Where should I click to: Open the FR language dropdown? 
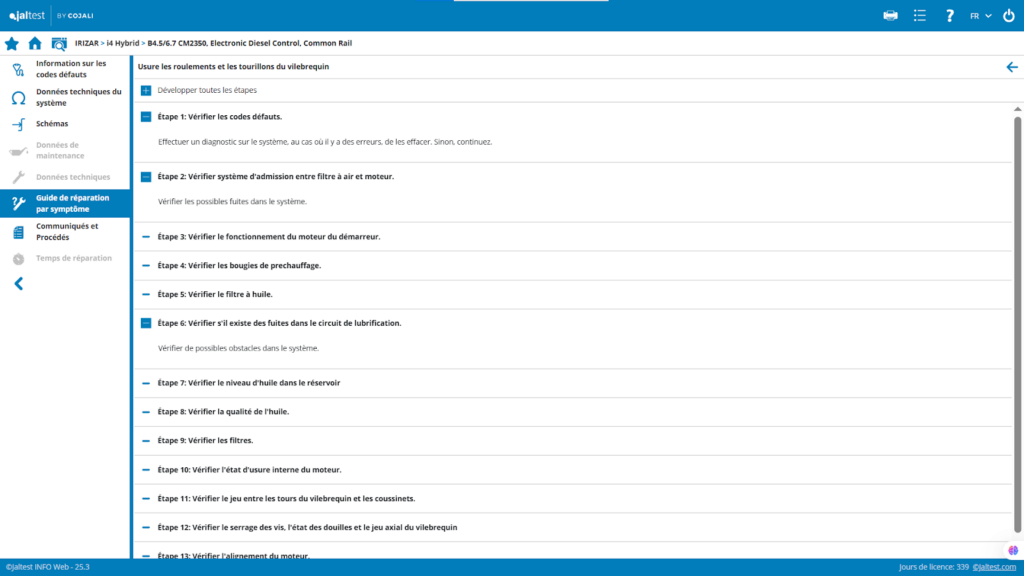[980, 15]
